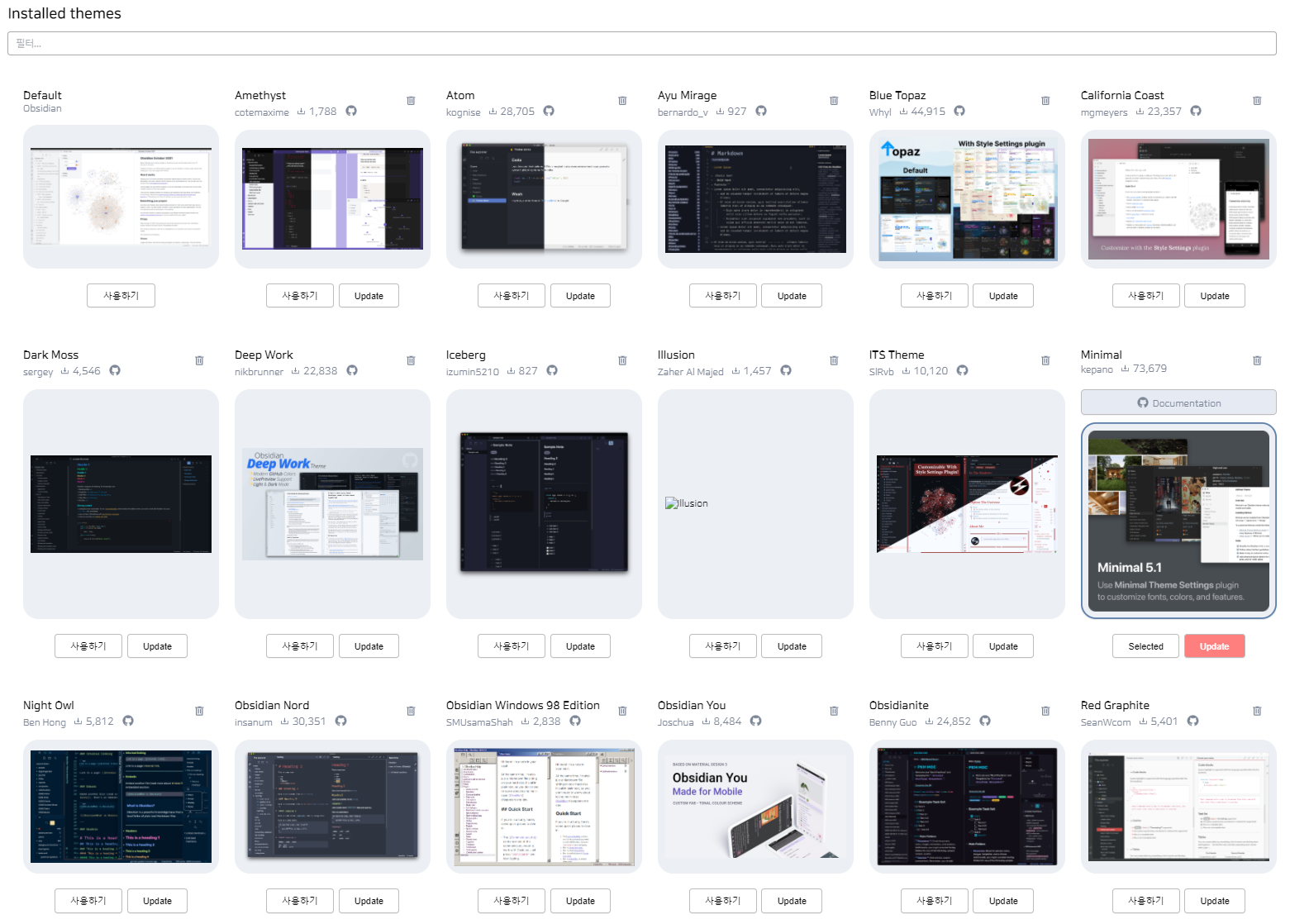Click the Default theme preview thumbnail

pos(121,197)
